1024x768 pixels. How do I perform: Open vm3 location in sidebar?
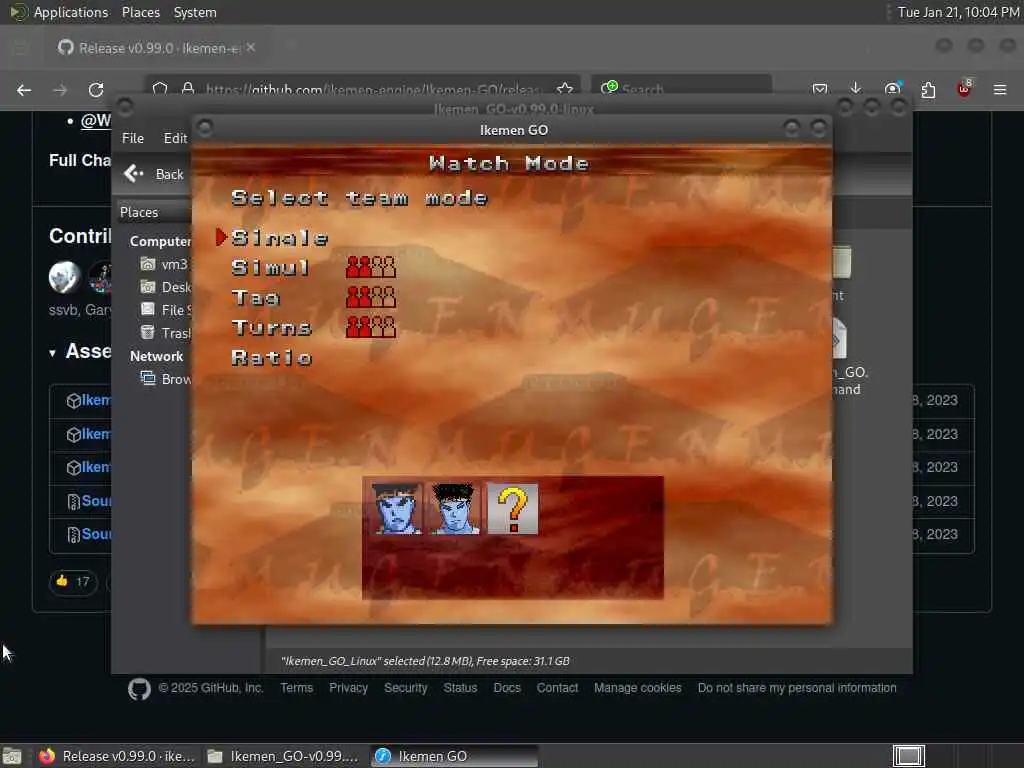coord(165,264)
